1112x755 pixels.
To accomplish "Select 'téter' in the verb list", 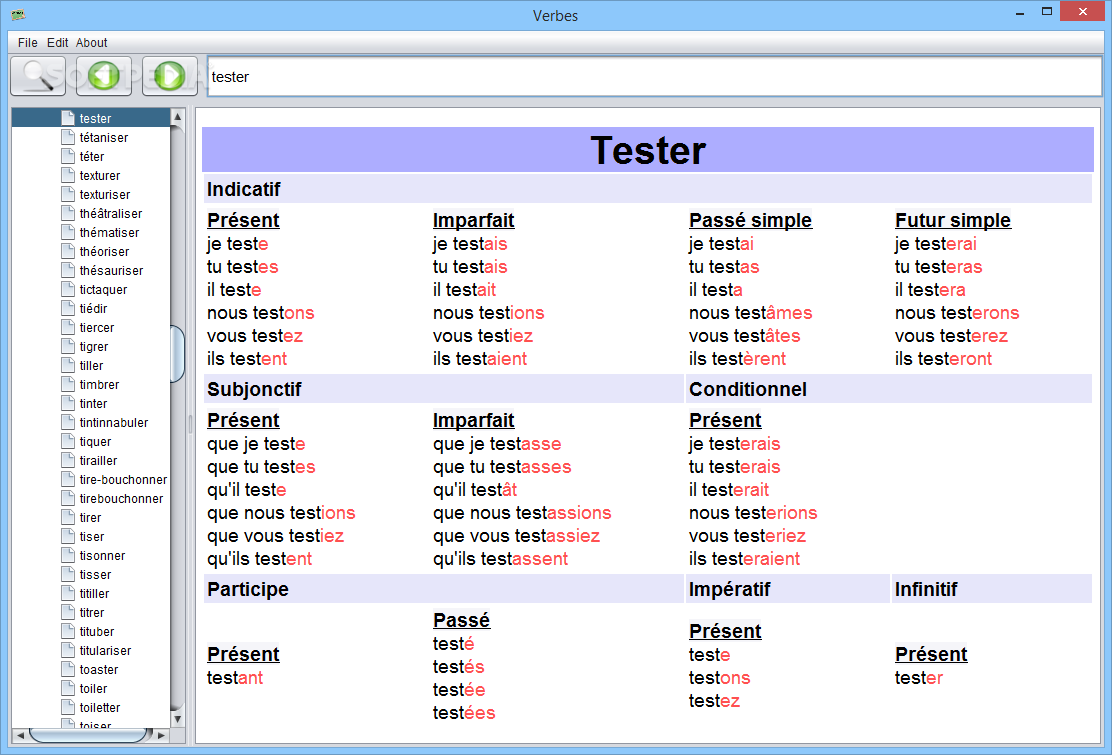I will pyautogui.click(x=91, y=157).
